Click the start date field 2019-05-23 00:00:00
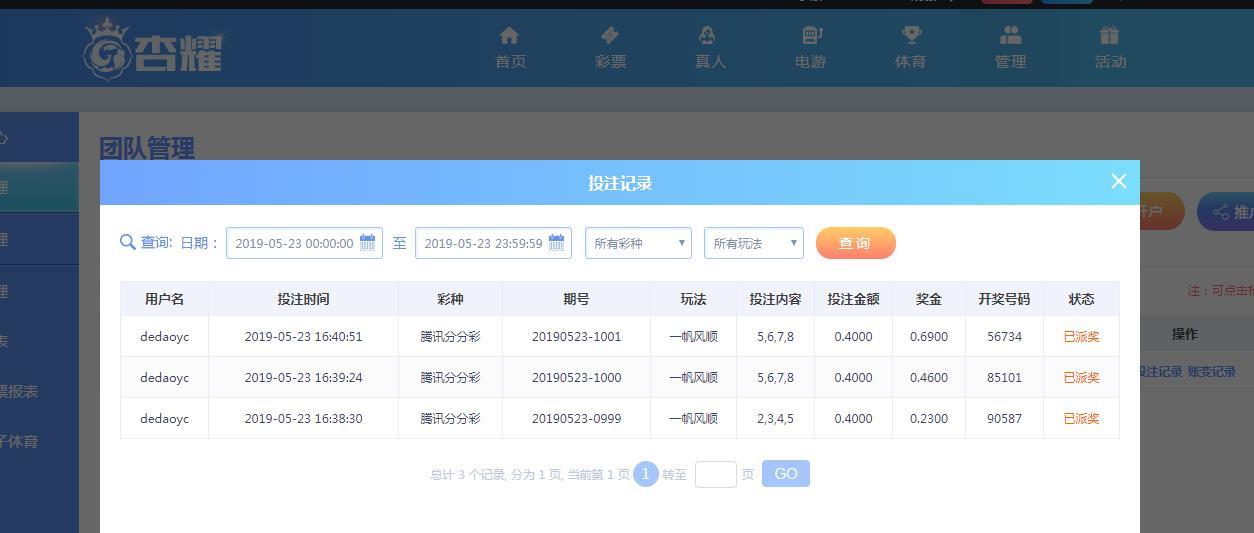This screenshot has height=533, width=1254. pos(304,243)
